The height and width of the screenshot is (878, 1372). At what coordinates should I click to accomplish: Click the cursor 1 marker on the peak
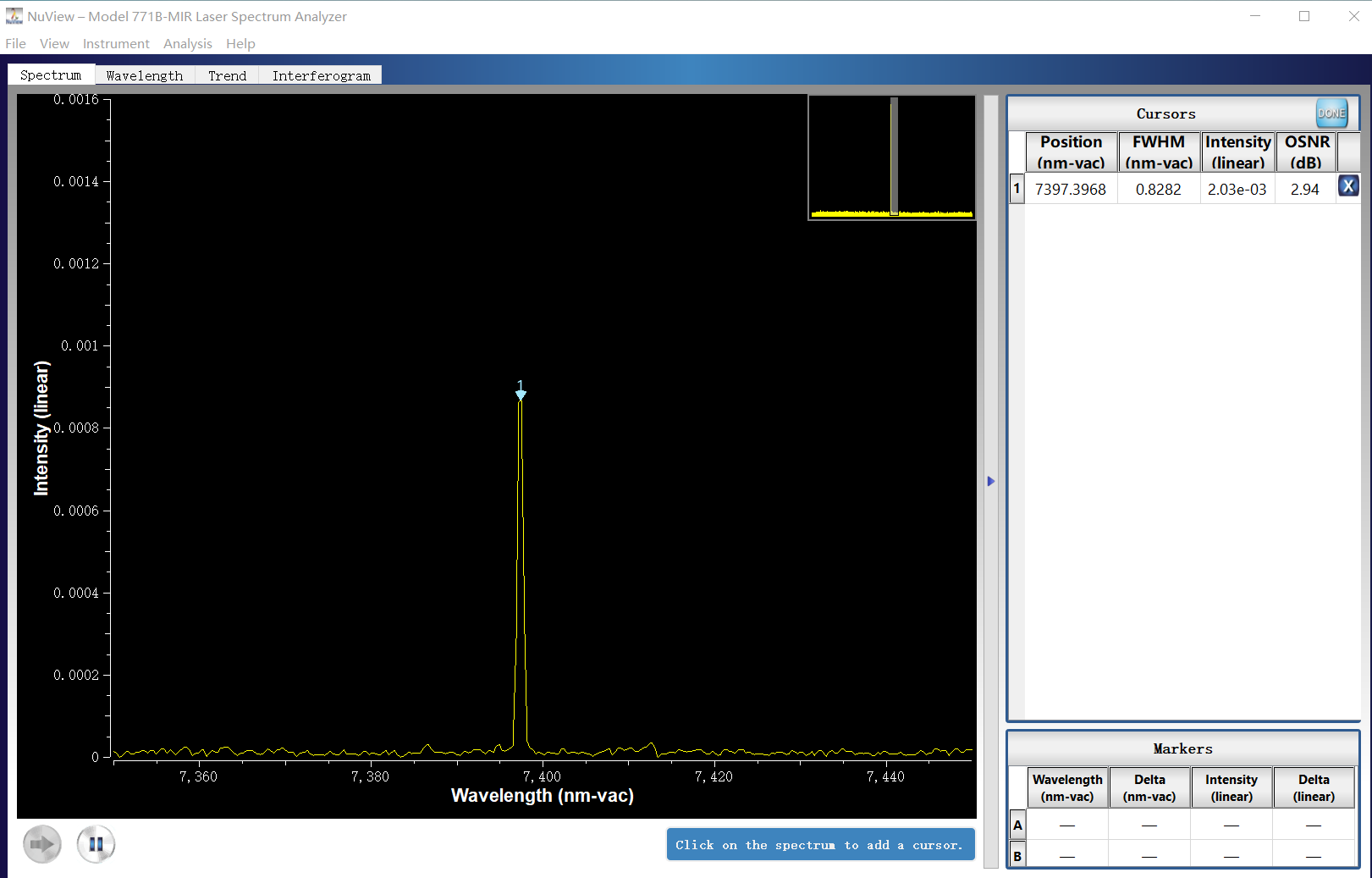pyautogui.click(x=521, y=391)
